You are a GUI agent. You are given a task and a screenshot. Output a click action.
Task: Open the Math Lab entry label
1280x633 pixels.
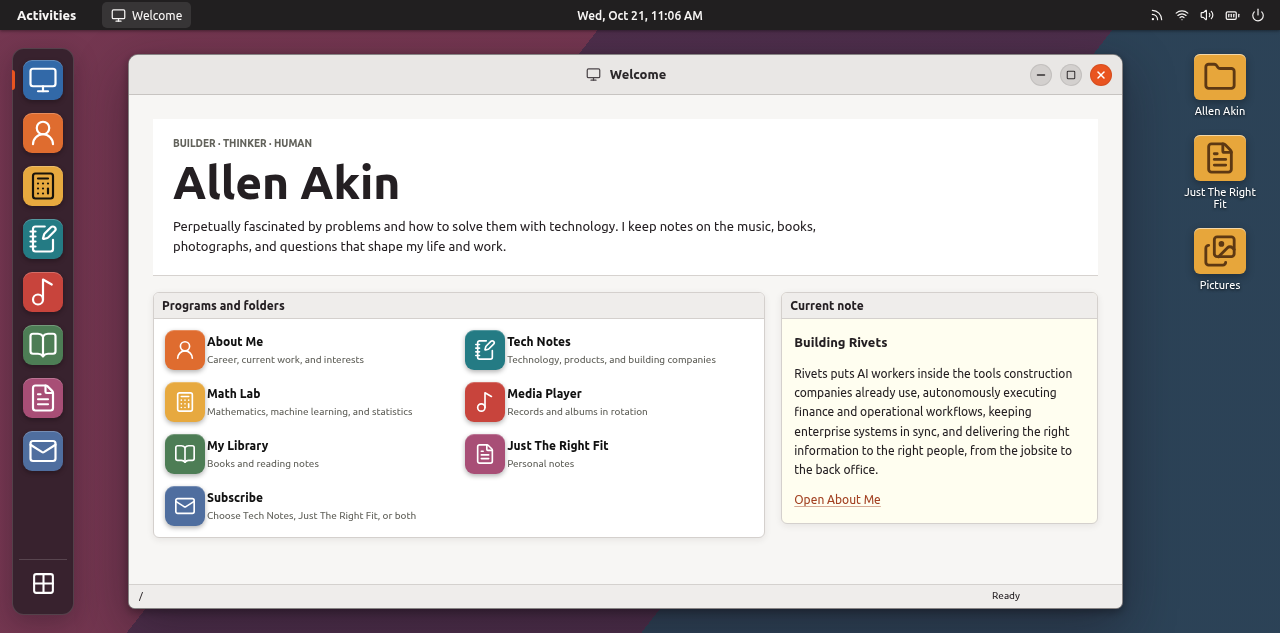pyautogui.click(x=233, y=394)
